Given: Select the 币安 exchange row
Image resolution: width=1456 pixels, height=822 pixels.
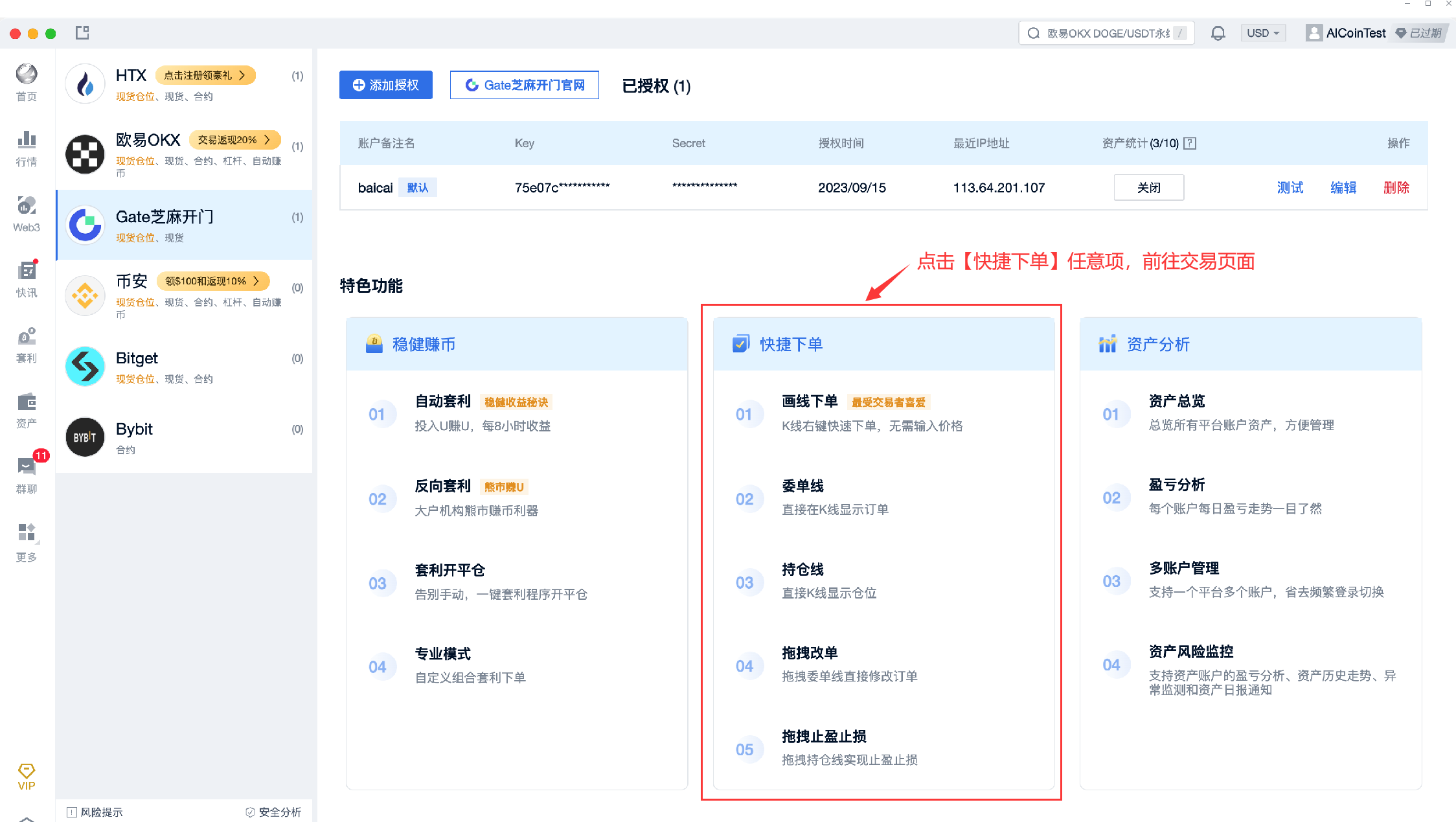Looking at the screenshot, I should pos(184,295).
